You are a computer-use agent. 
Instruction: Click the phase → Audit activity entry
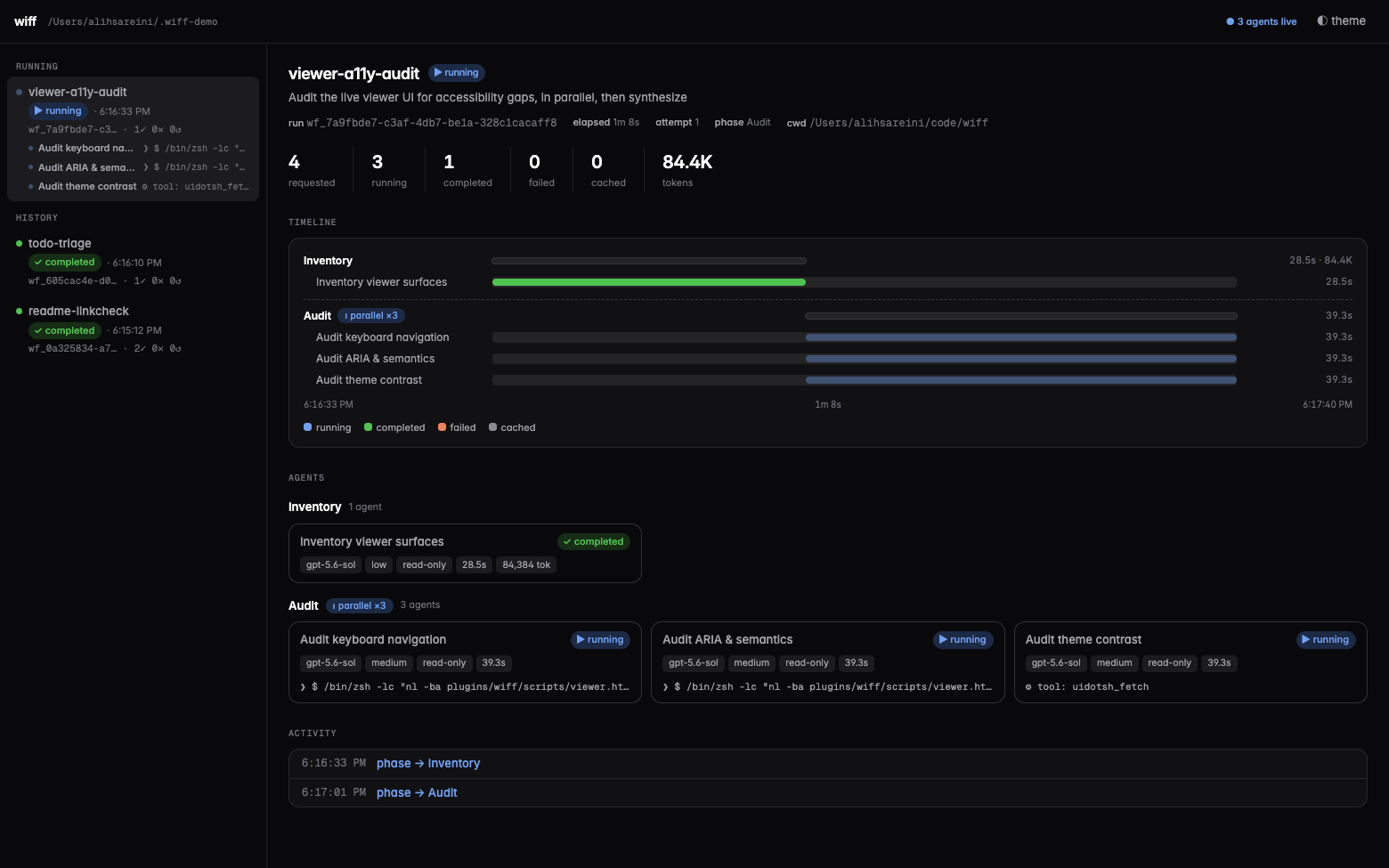(x=827, y=792)
